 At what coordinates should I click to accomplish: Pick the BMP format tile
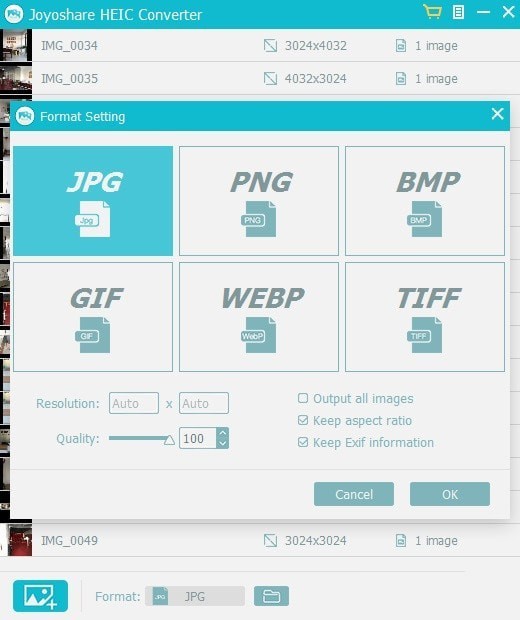tap(425, 201)
